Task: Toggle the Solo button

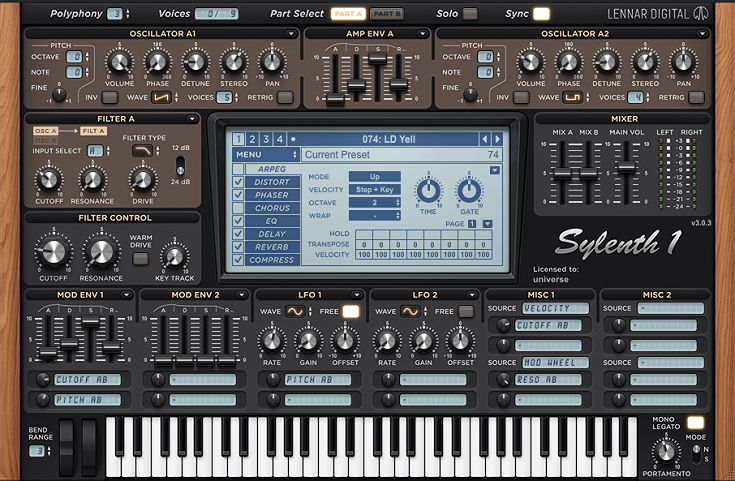Action: click(470, 14)
